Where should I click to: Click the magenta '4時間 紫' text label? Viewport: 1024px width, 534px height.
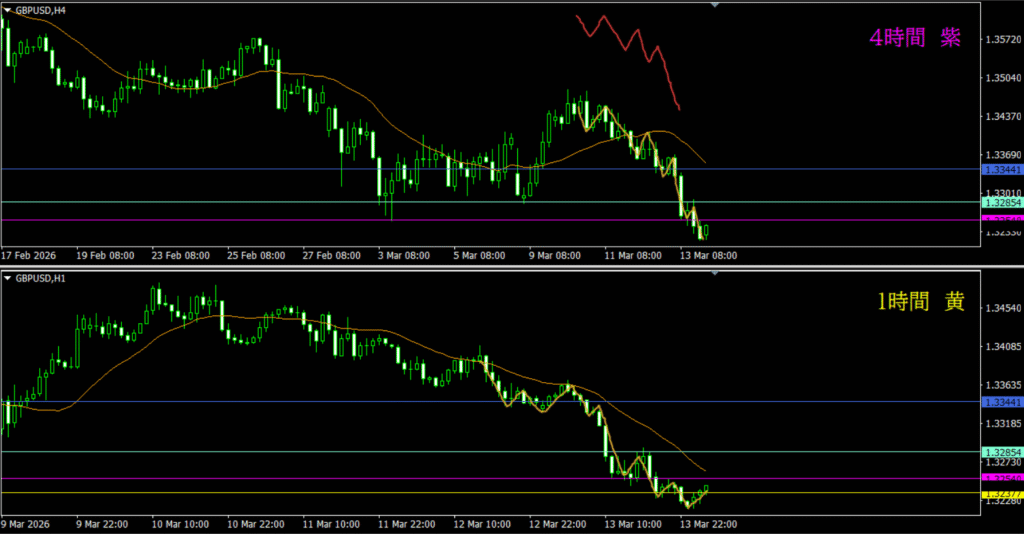click(x=915, y=38)
